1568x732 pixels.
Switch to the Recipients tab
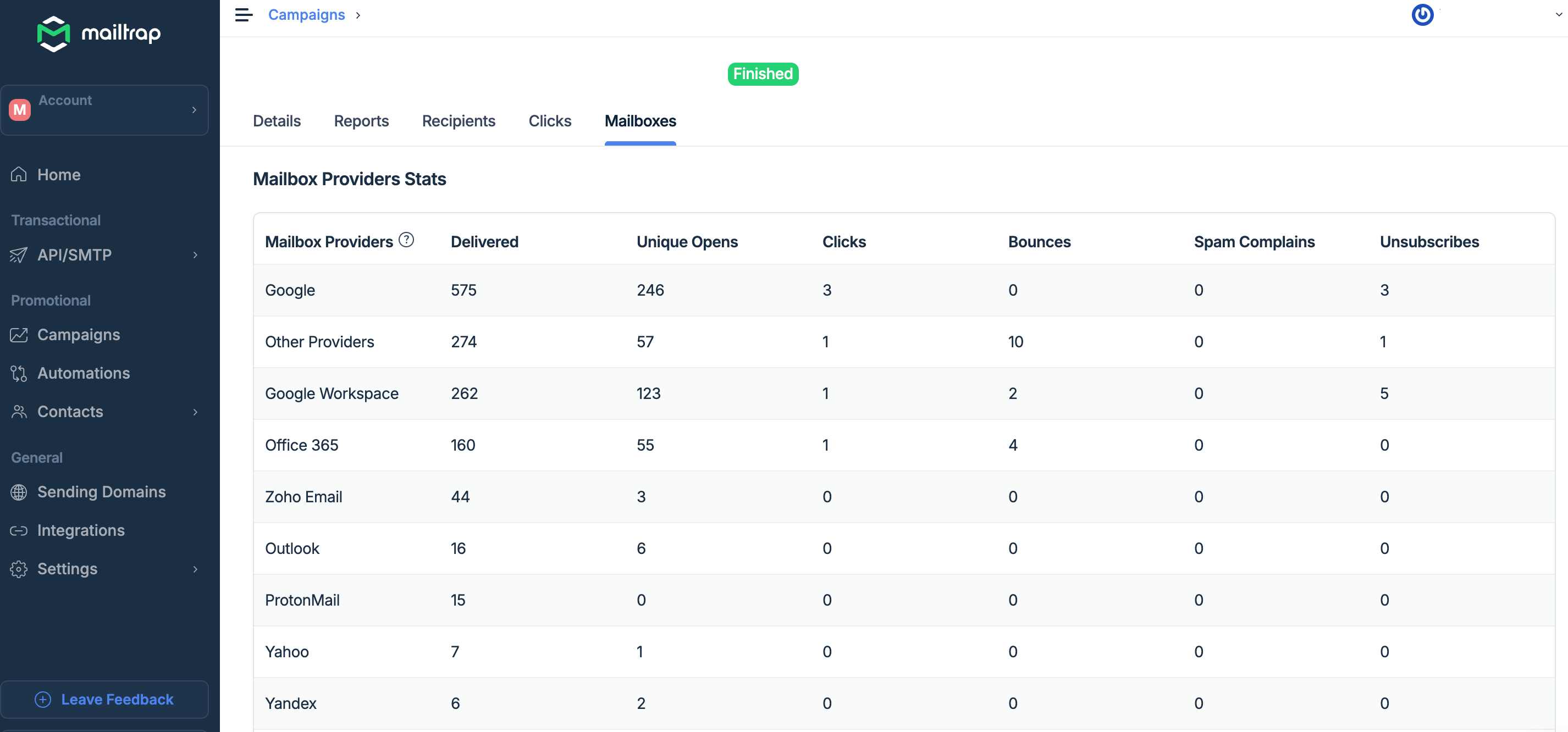pos(459,121)
